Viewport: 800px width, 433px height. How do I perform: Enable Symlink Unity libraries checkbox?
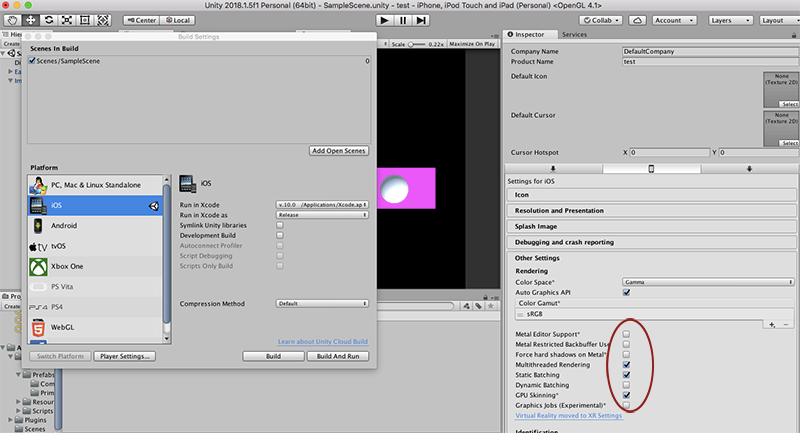point(280,225)
